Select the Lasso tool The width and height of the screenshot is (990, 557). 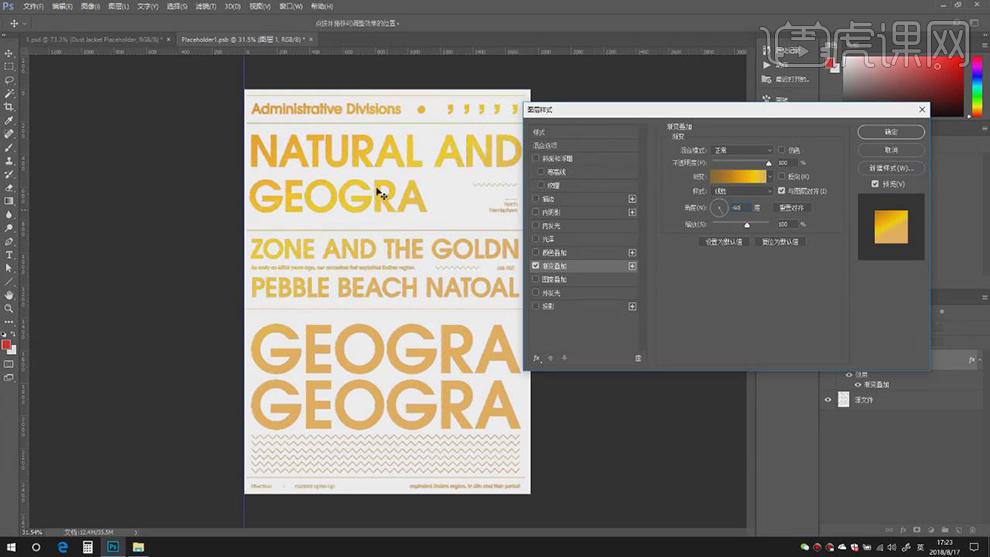(9, 80)
